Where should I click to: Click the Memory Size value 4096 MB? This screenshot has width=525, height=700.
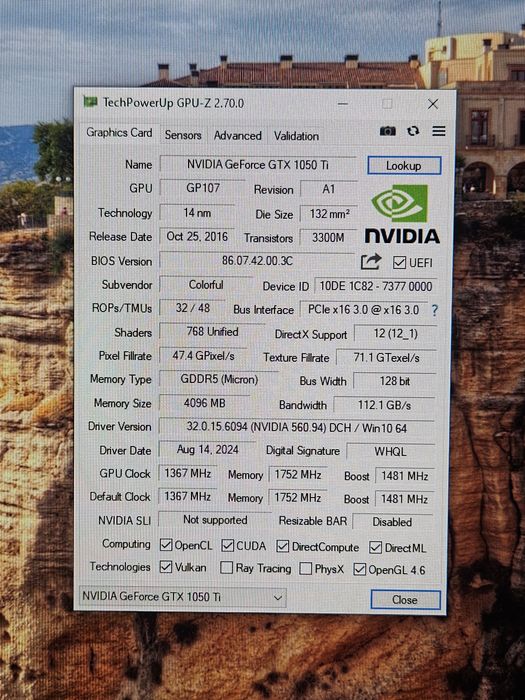click(204, 403)
